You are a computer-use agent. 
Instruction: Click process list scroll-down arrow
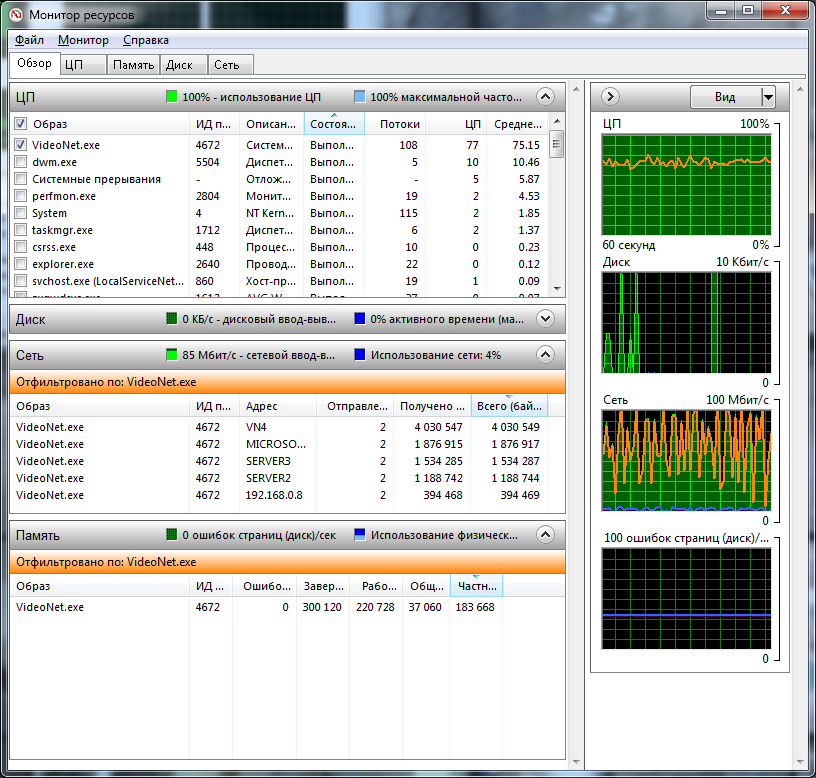click(557, 288)
